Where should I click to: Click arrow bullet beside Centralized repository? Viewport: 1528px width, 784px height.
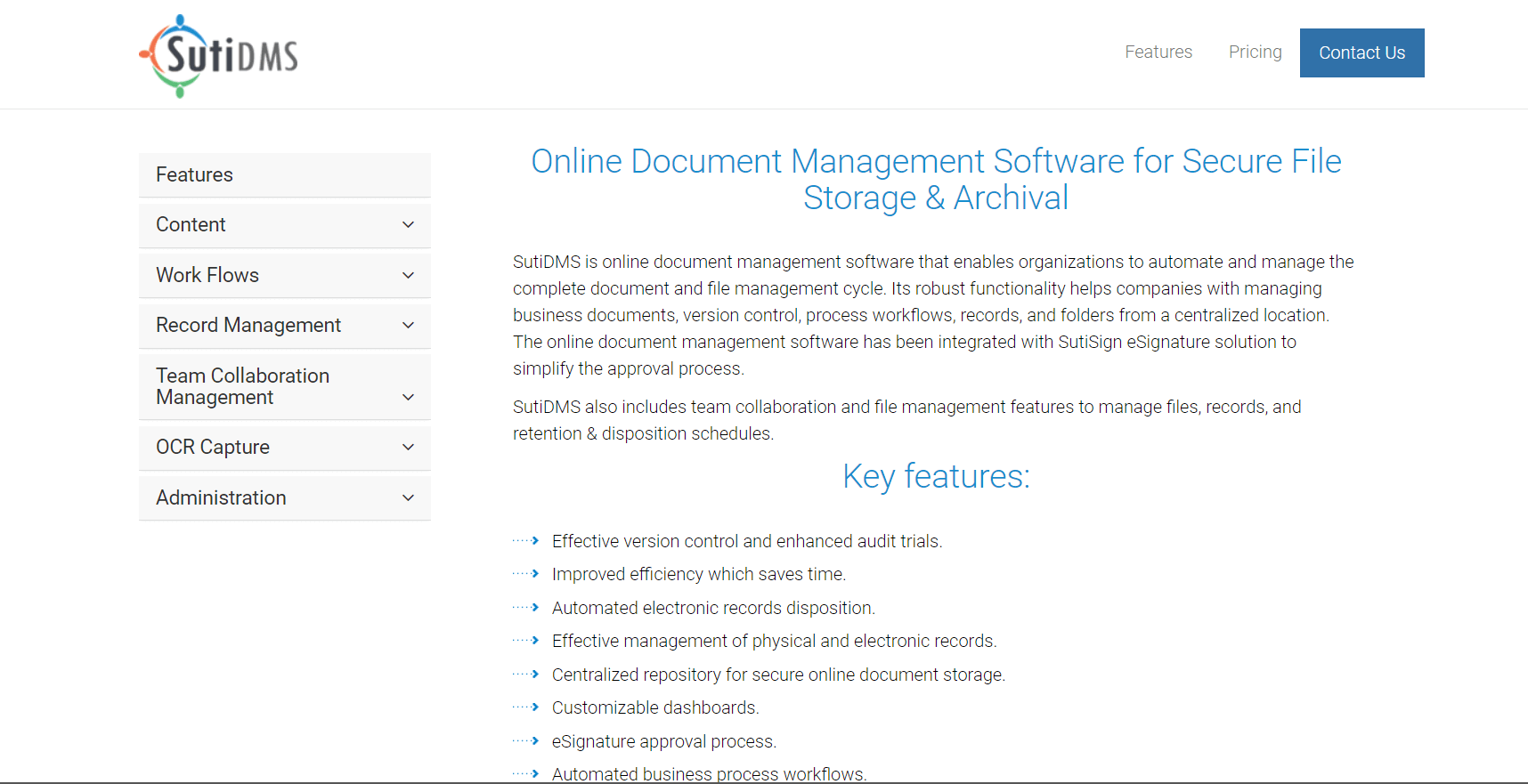coord(526,675)
